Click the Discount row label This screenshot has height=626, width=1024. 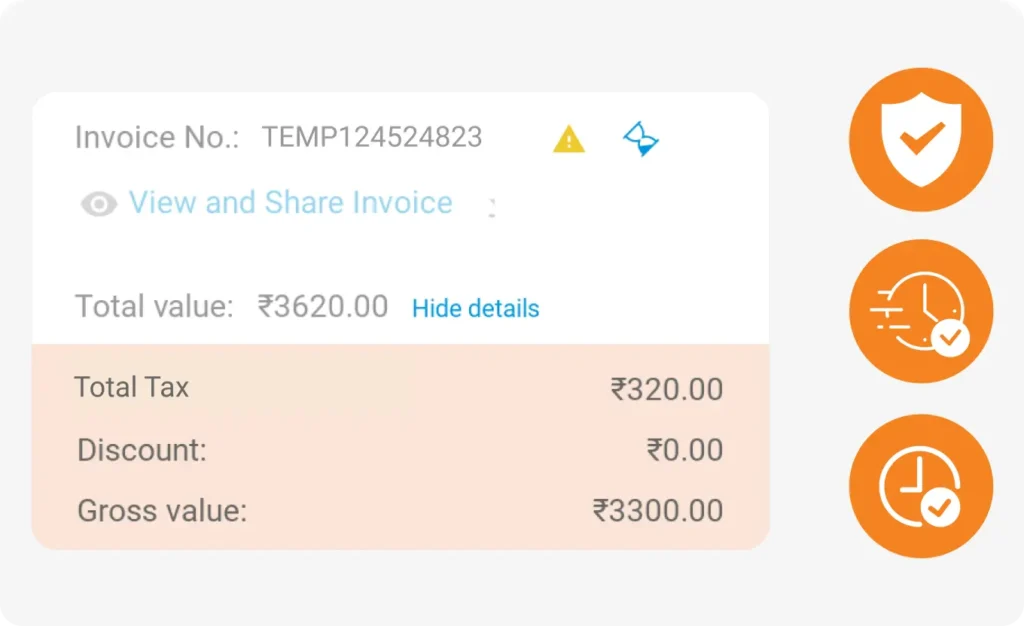tap(142, 450)
